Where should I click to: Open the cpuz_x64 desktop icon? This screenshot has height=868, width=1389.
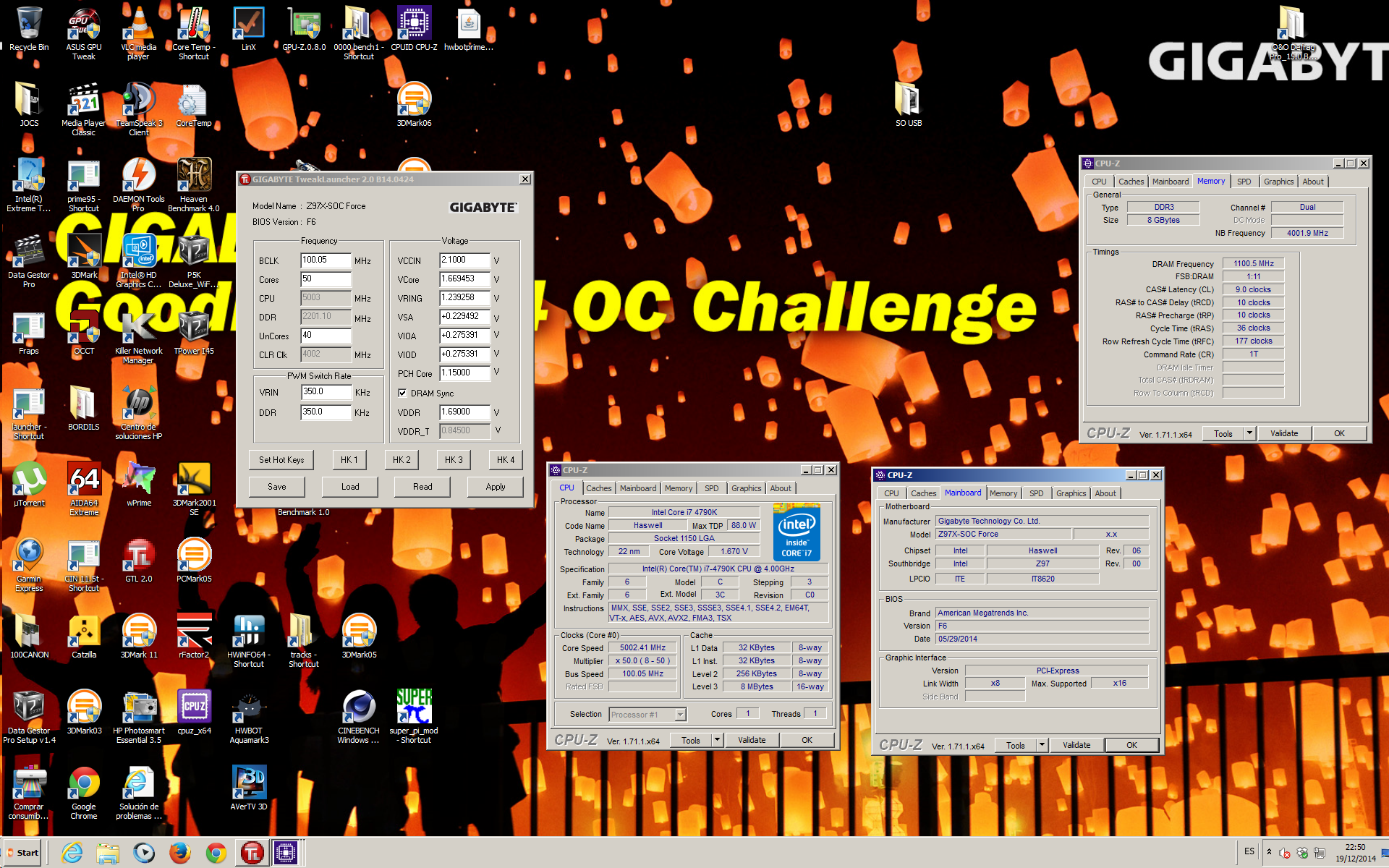tap(194, 712)
